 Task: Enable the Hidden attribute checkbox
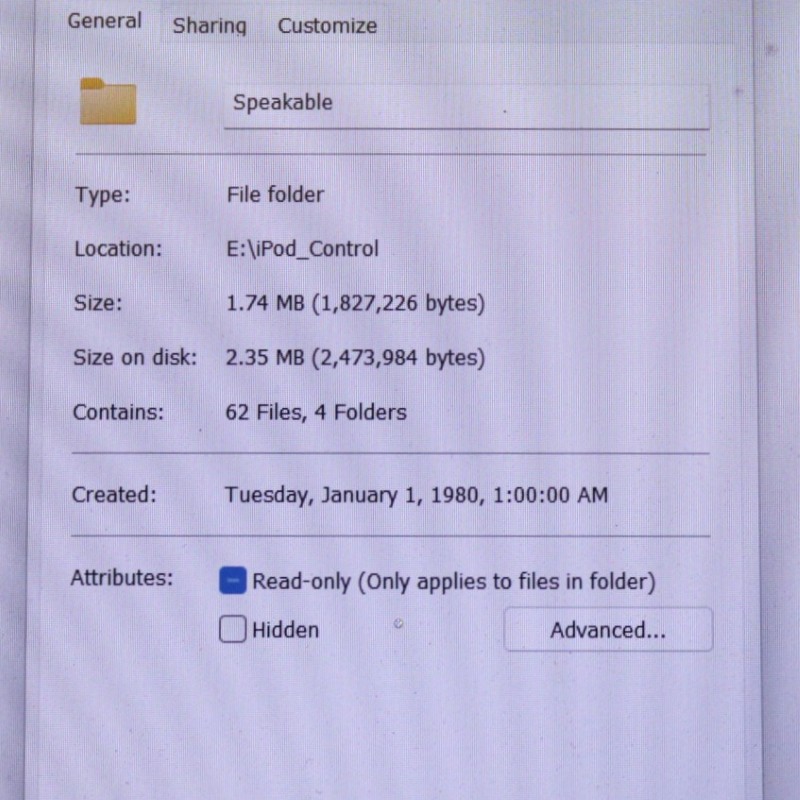click(x=233, y=630)
